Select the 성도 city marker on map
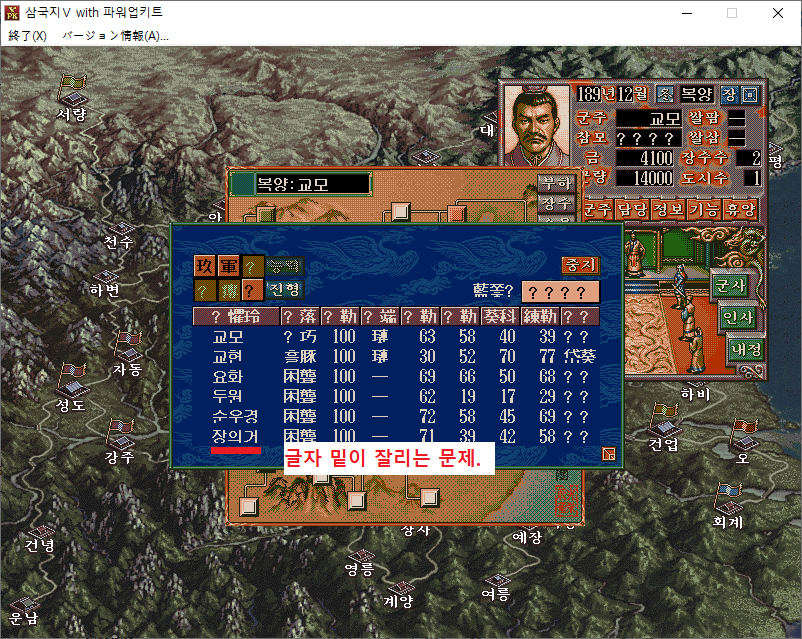The width and height of the screenshot is (802, 639). pyautogui.click(x=71, y=387)
